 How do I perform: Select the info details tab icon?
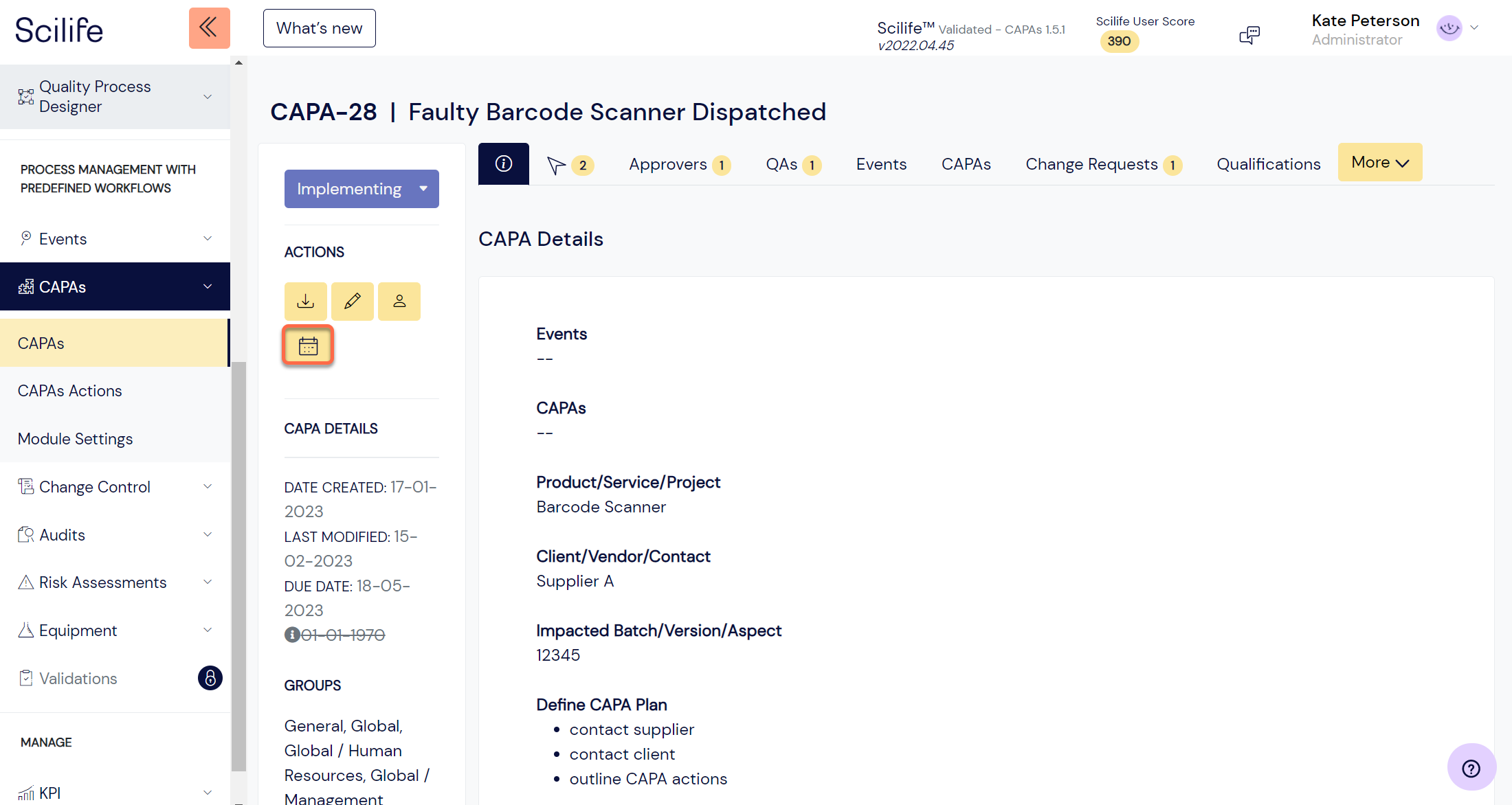(504, 163)
